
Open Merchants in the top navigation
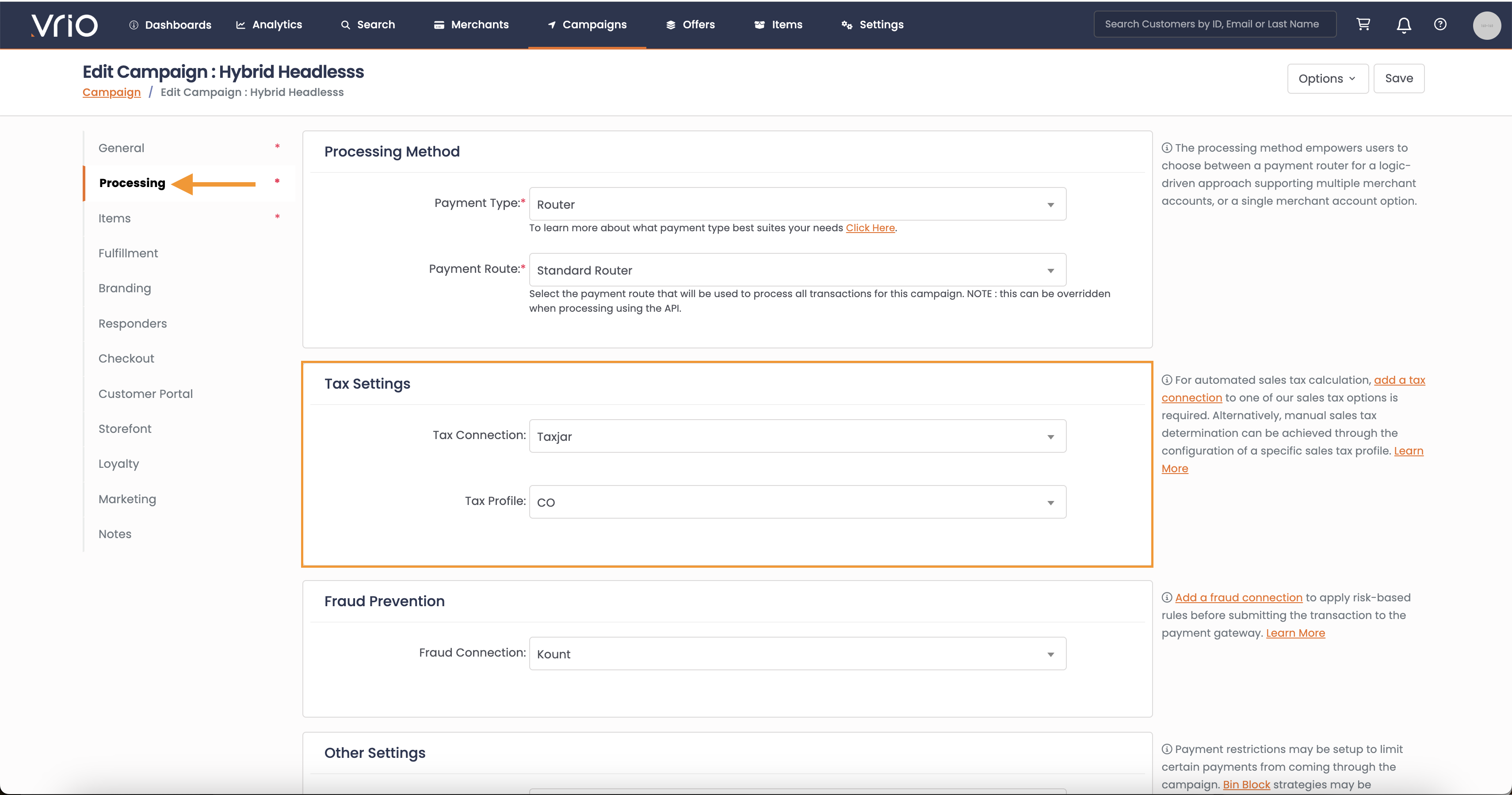point(471,25)
